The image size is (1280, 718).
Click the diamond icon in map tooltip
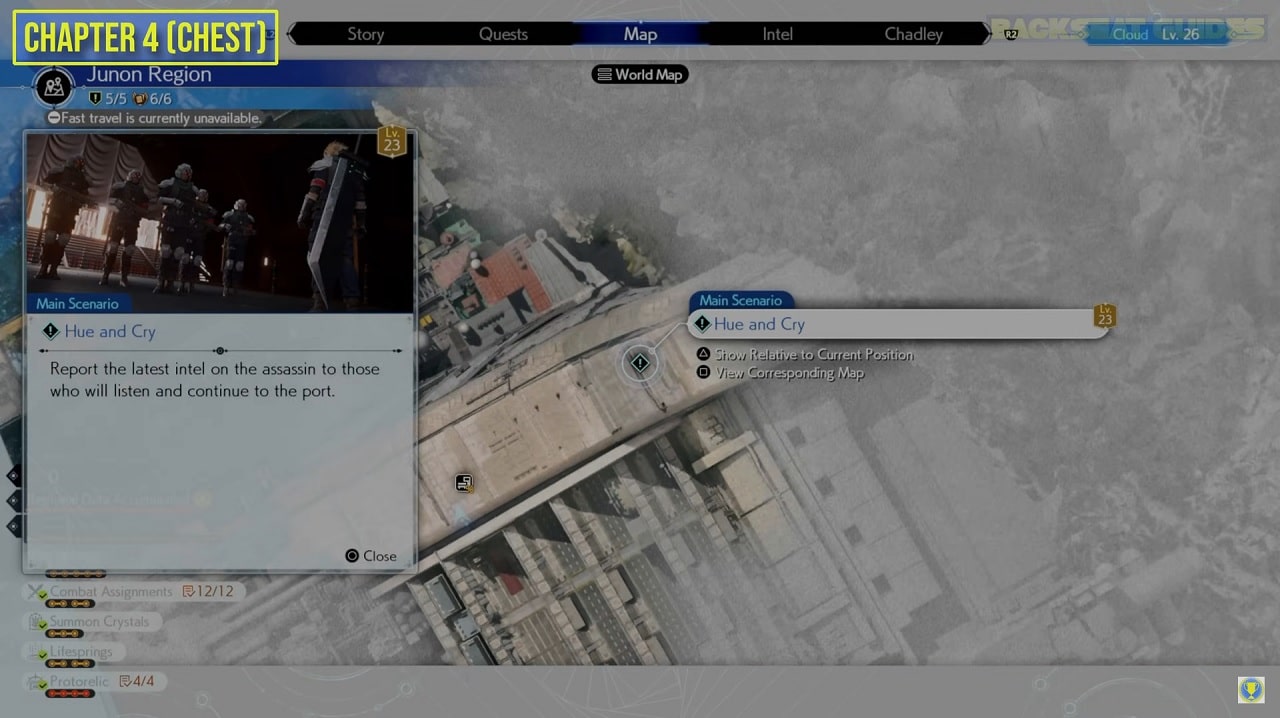tap(702, 324)
